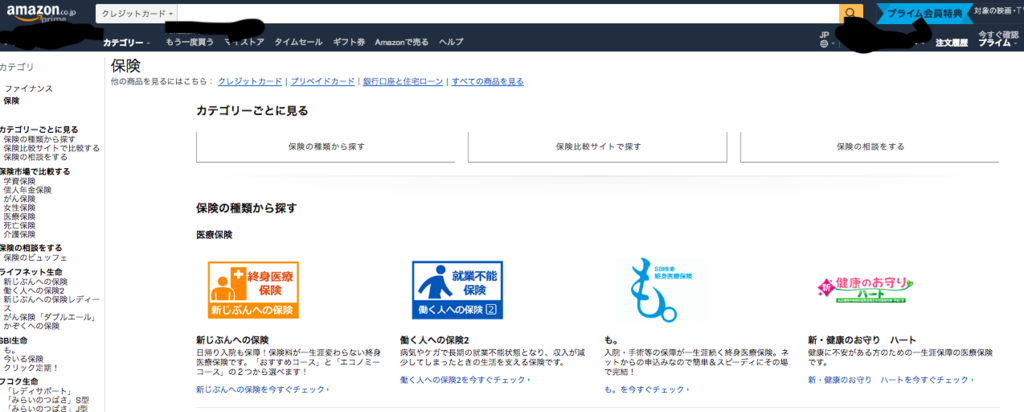Click the SBI生命 も。 logo image
Image resolution: width=1024 pixels, height=412 pixels.
click(x=661, y=290)
